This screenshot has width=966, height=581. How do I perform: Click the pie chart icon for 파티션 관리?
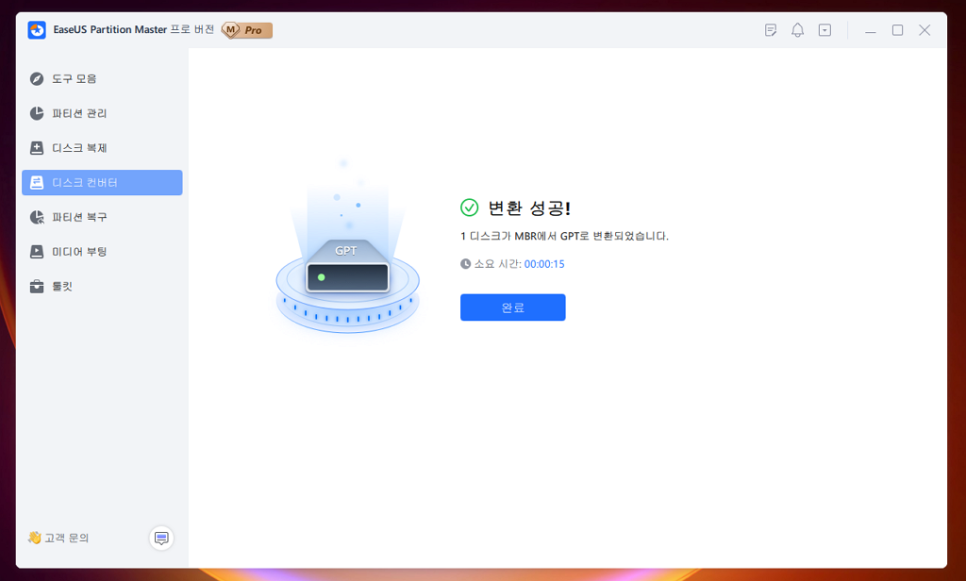tap(37, 113)
